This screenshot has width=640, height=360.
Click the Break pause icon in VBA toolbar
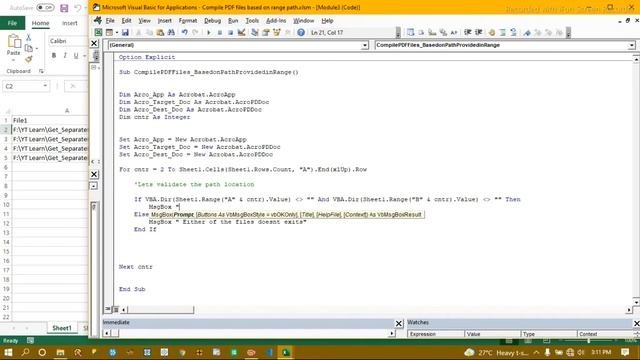tap(220, 32)
